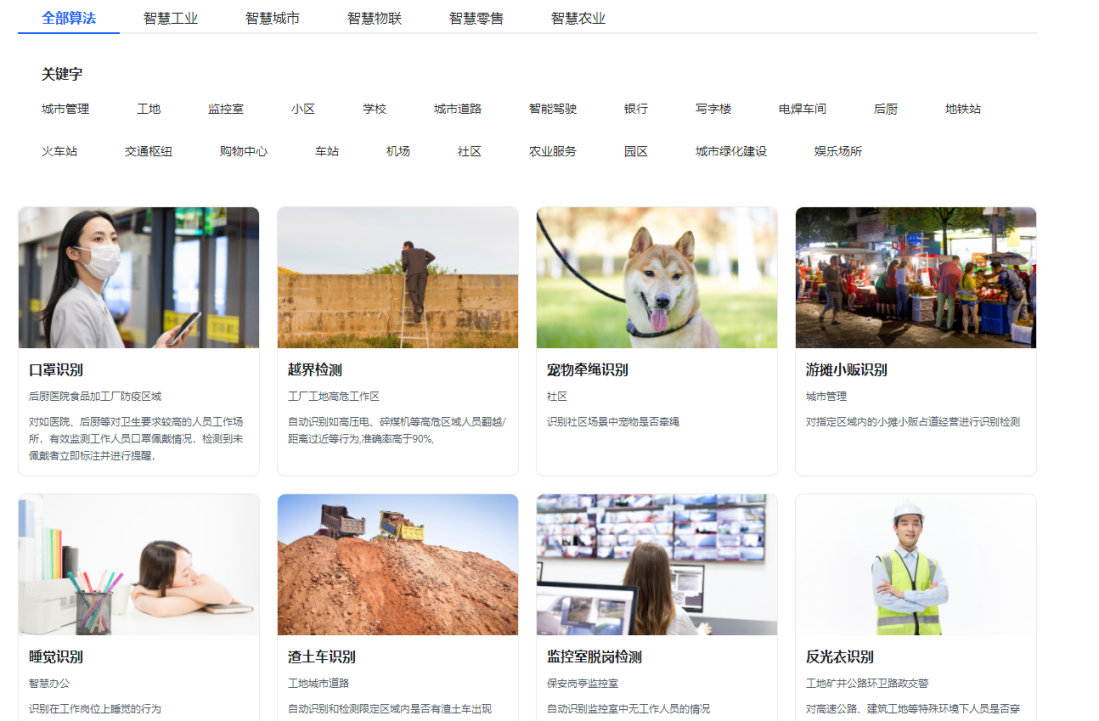
Task: Click the 后厨医院食品加工厂防疫区域 scene text
Action: point(95,397)
